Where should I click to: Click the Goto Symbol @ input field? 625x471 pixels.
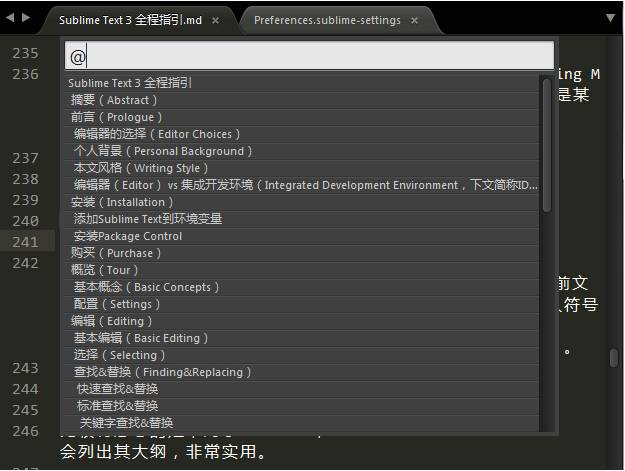[x=309, y=56]
